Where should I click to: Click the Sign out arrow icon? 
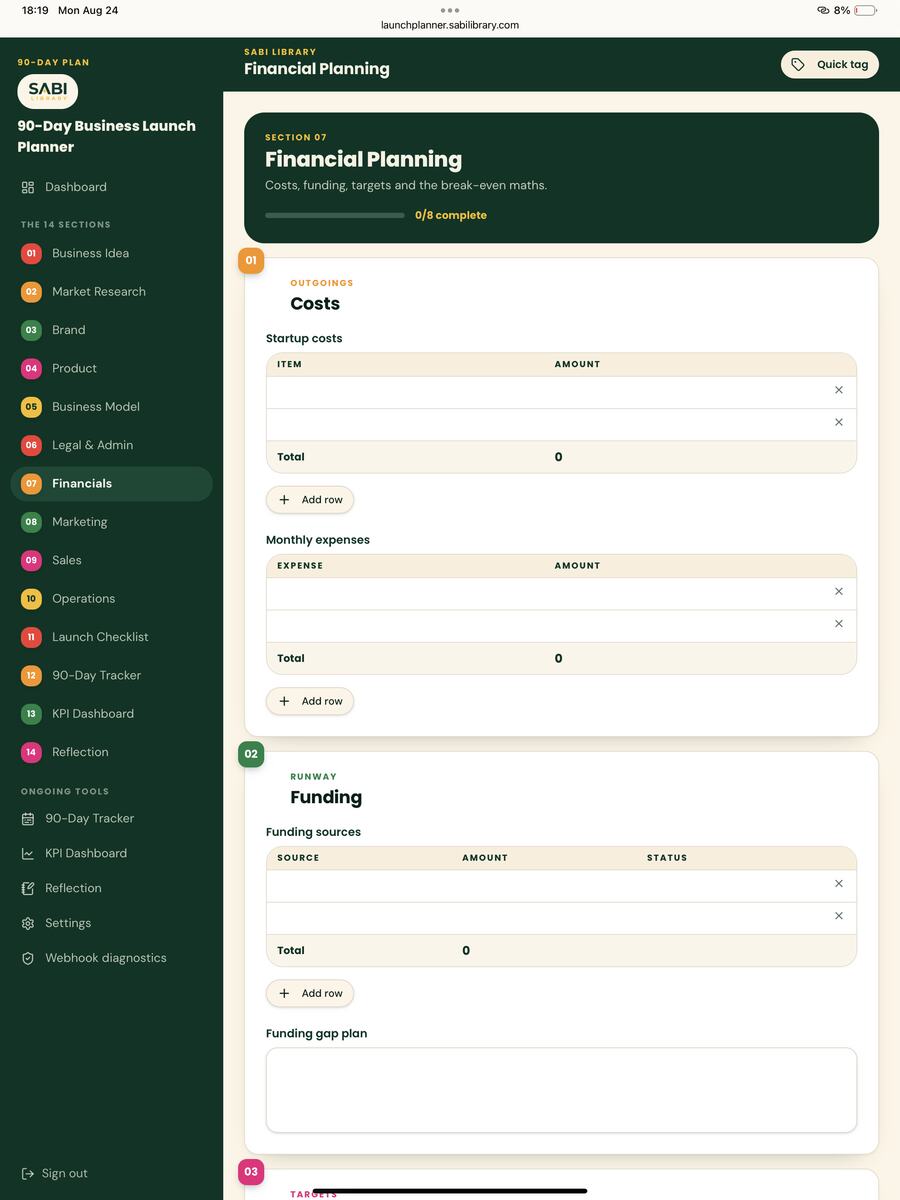[28, 1174]
